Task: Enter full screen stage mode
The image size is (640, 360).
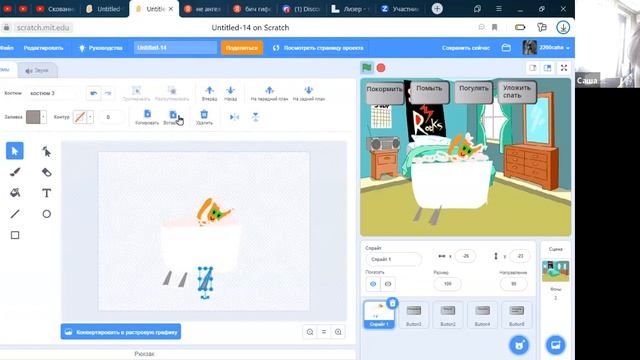Action: point(564,68)
